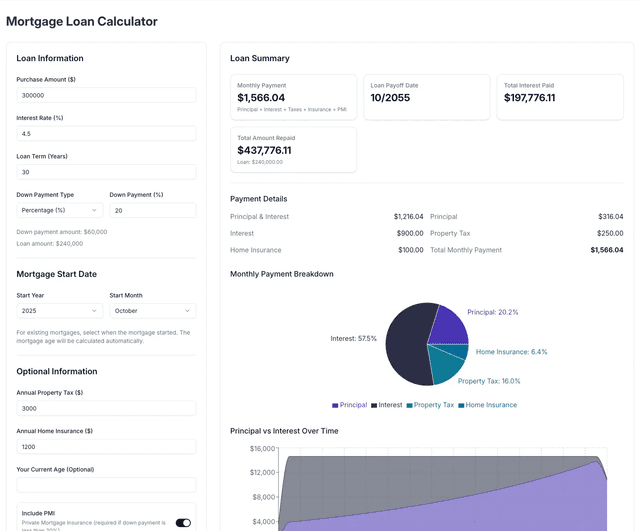Screen dimensions: 640x531
Task: Select the Annual Property Tax input
Action: [x=106, y=408]
